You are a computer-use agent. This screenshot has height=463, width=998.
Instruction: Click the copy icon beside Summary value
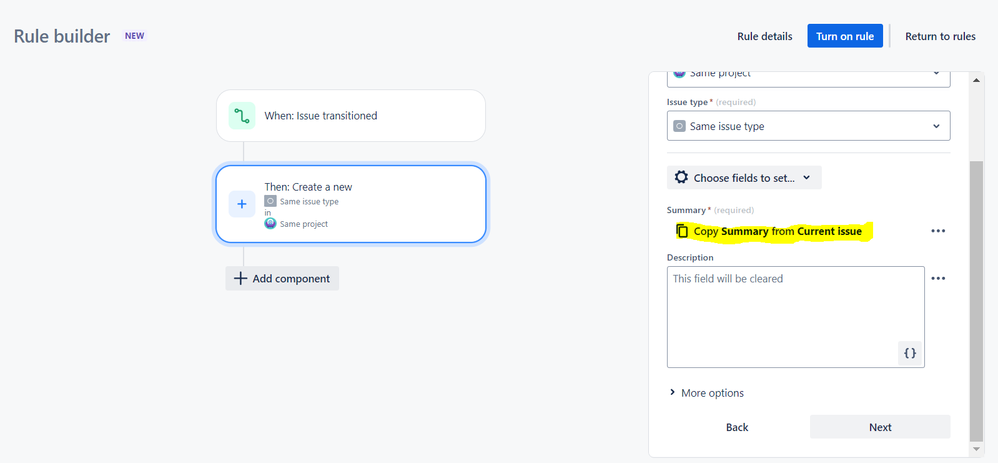(x=682, y=231)
